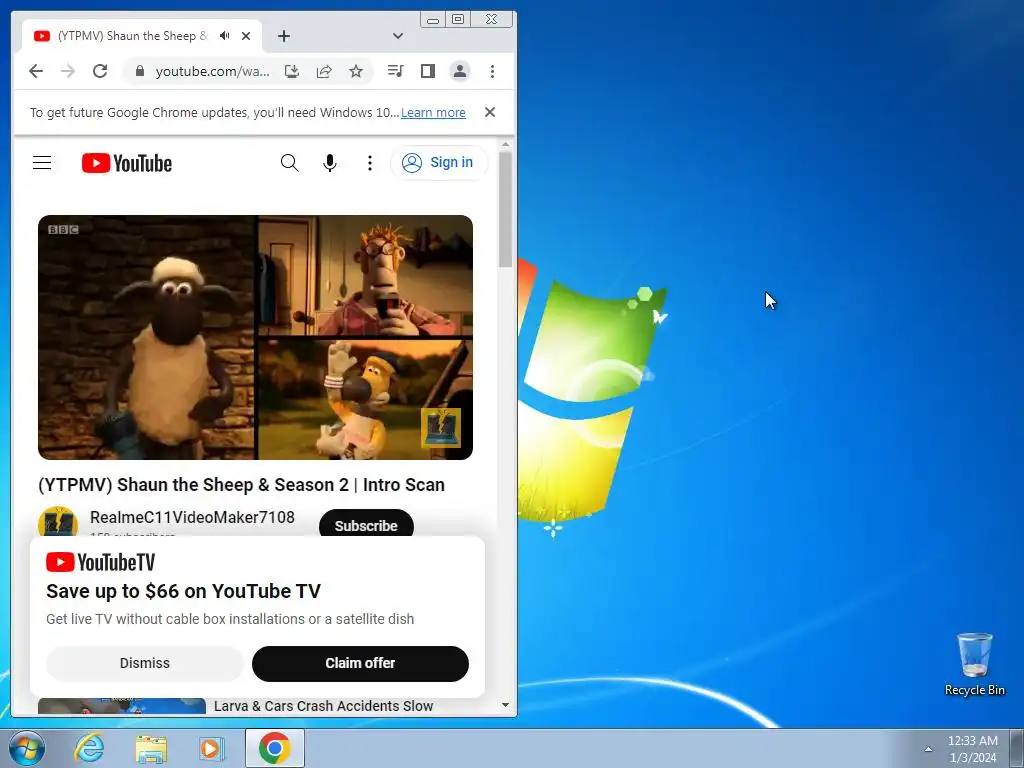Open Chrome three-dot menu
The image size is (1024, 768).
(492, 71)
